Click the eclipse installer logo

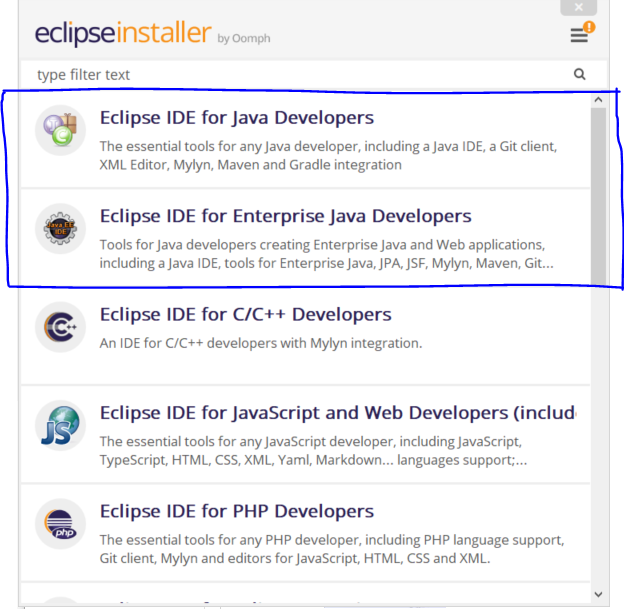(123, 33)
